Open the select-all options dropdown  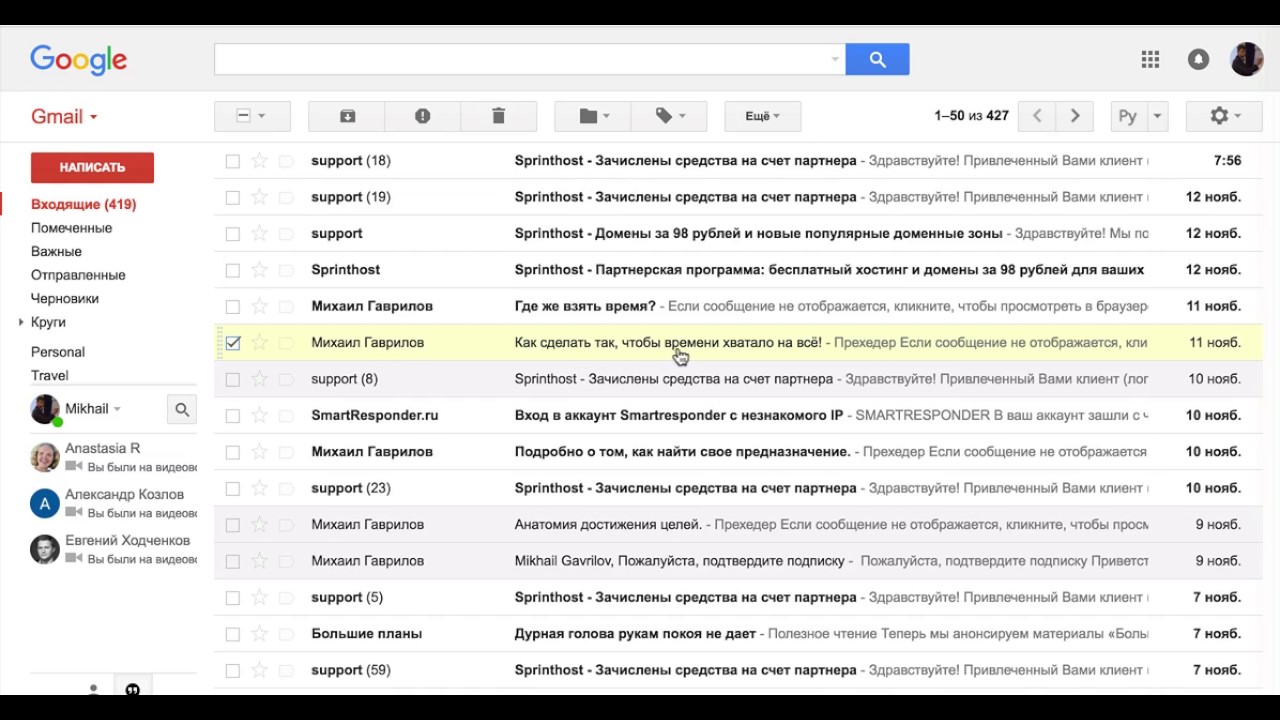click(x=261, y=116)
